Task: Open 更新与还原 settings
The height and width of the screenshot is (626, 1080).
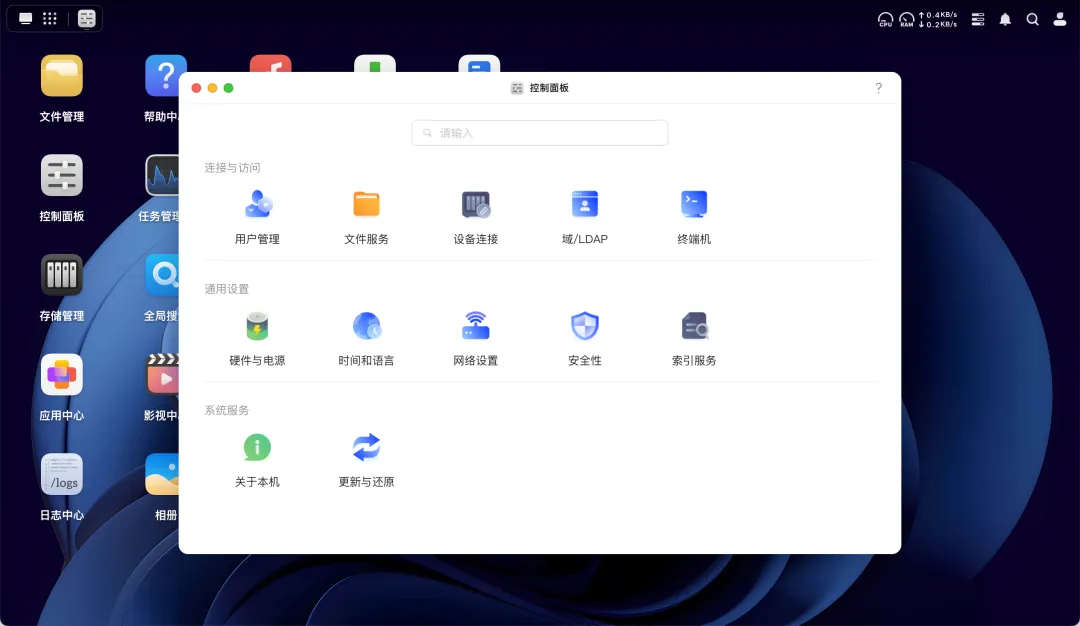Action: point(366,459)
